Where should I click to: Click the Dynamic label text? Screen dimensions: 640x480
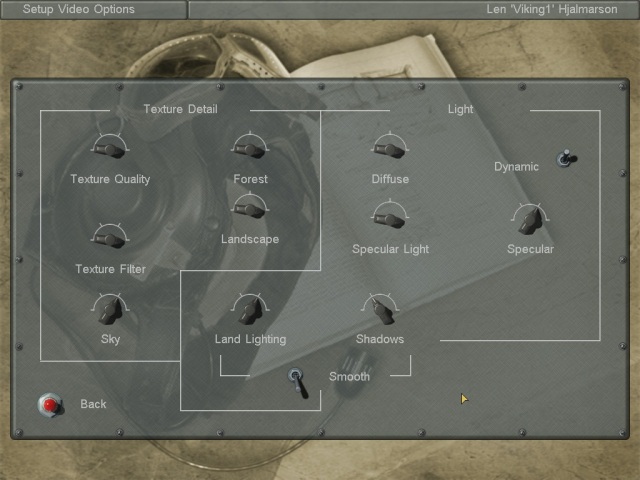pos(516,167)
